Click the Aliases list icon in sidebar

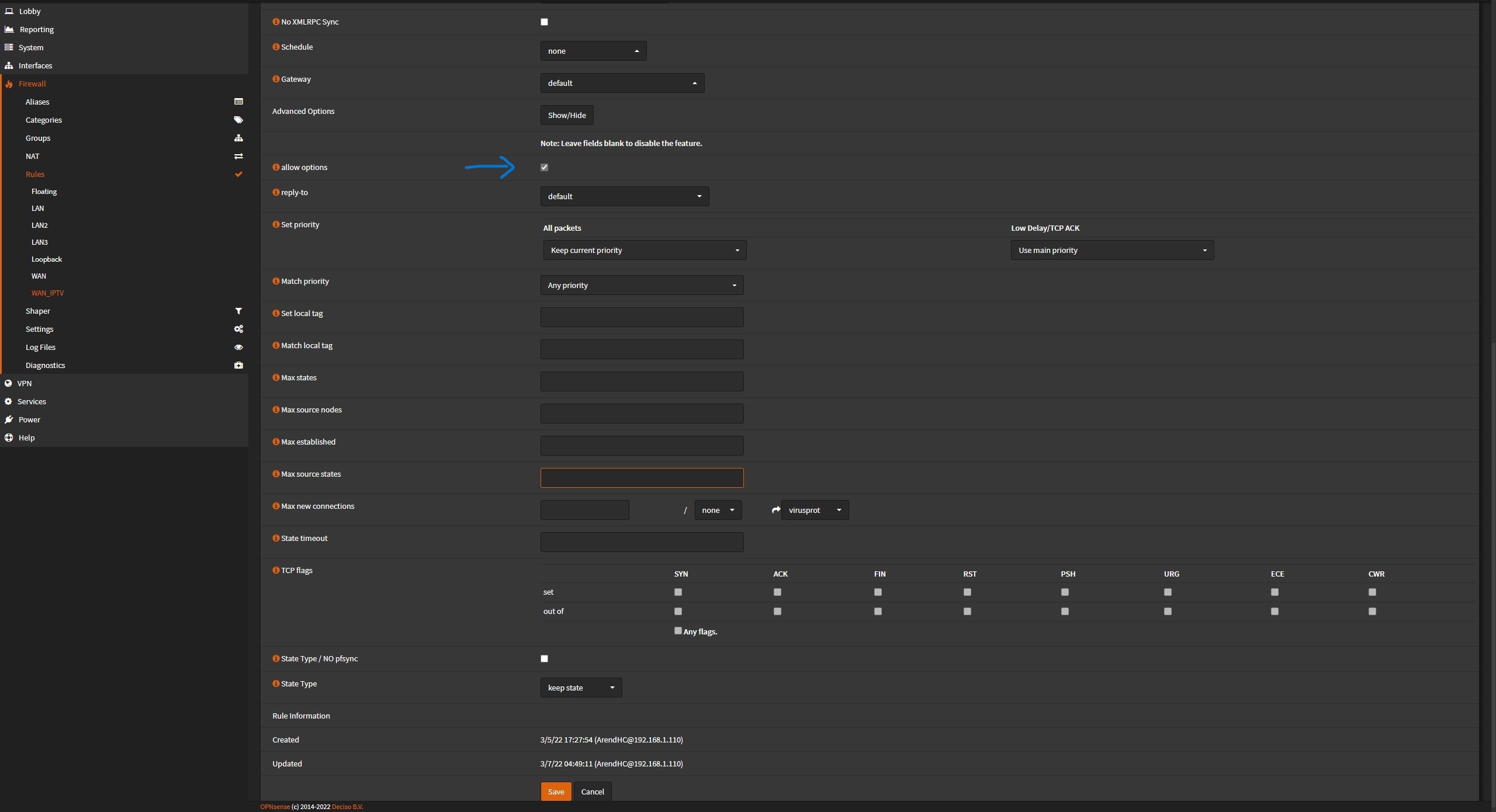coord(238,102)
